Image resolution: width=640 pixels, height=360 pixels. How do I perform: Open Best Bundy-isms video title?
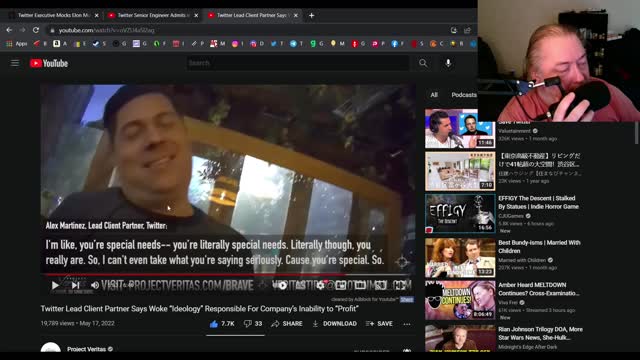point(539,247)
